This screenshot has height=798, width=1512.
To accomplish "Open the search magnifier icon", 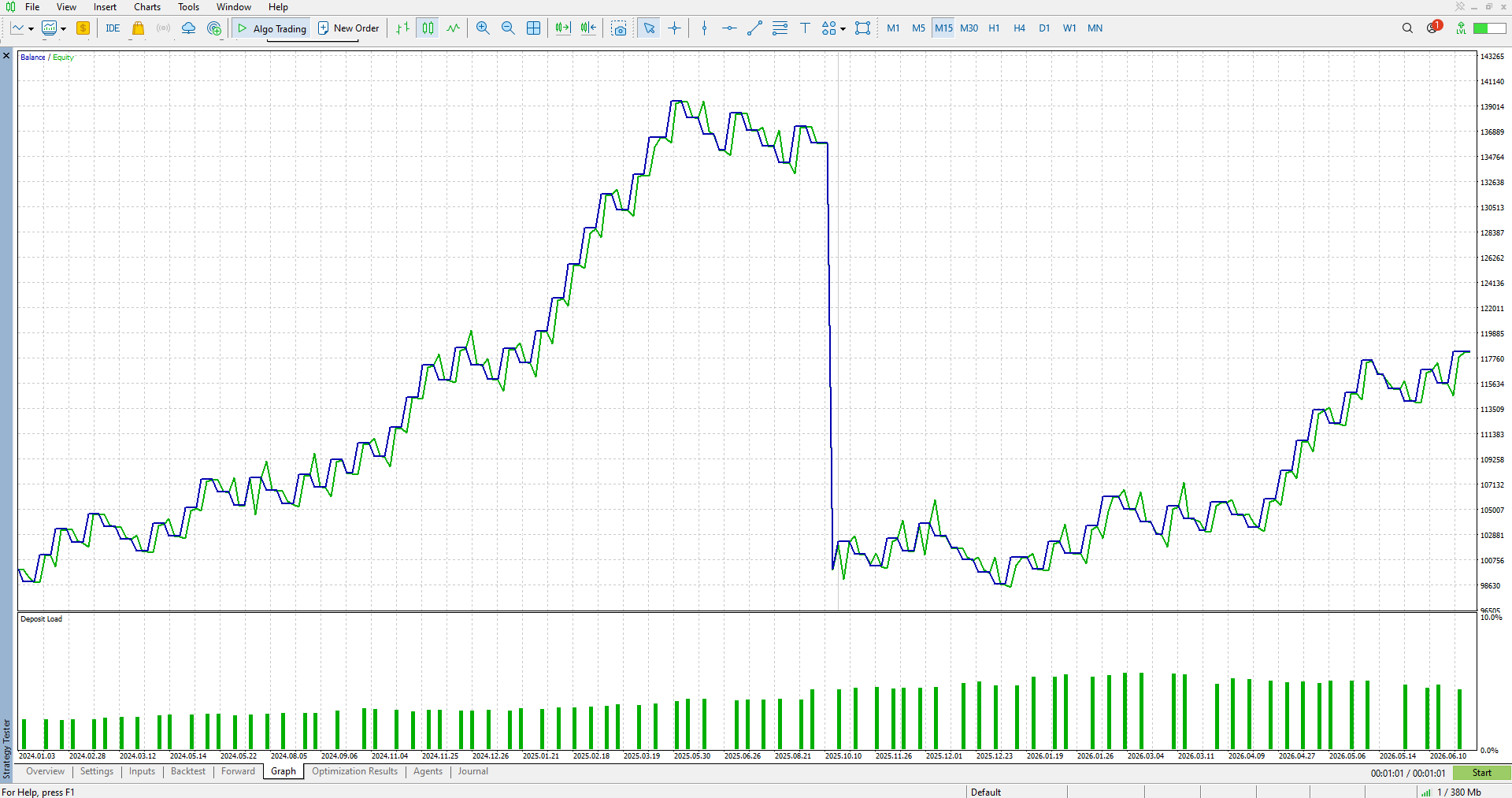I will 1407,28.
